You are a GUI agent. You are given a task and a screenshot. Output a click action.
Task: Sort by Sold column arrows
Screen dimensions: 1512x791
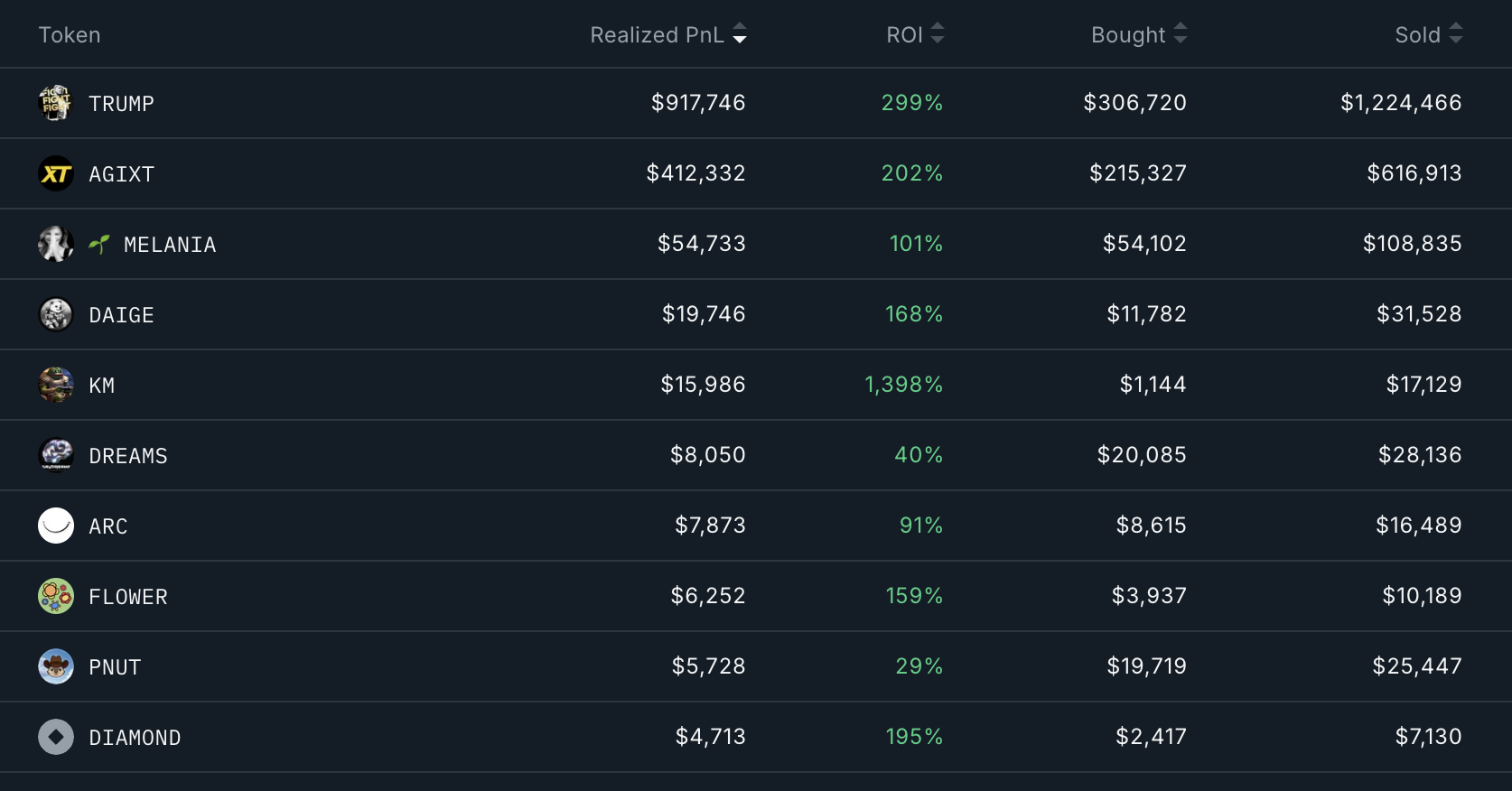pos(1455,34)
